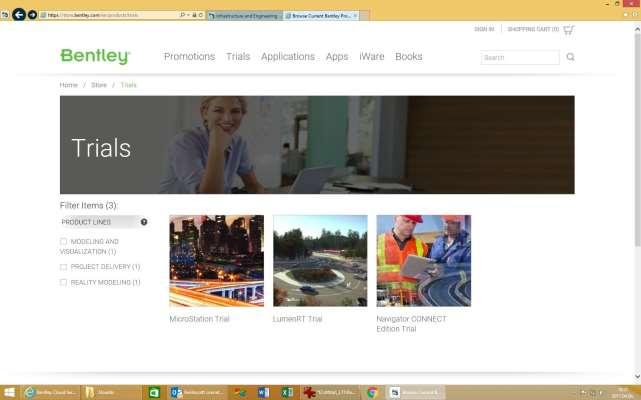Click in the site Search field
The image size is (641, 400).
(520, 57)
